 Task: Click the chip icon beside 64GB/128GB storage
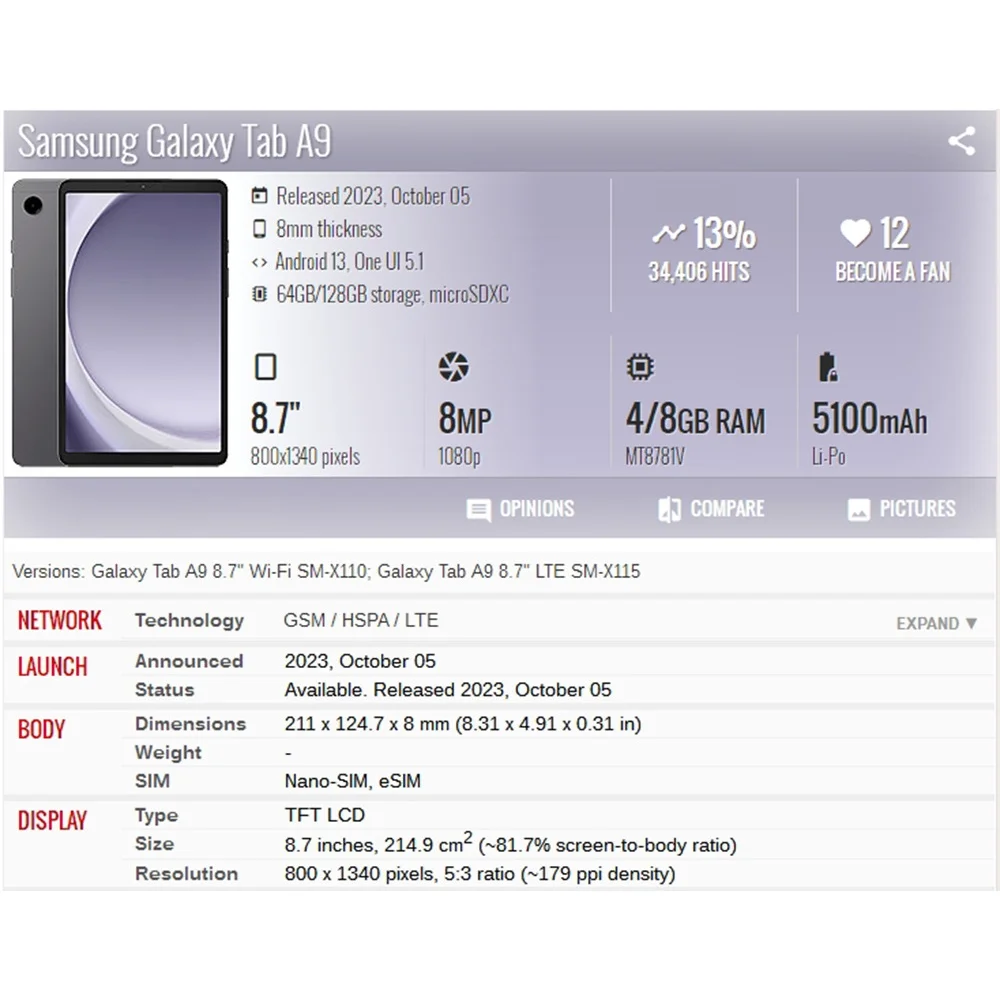coord(260,295)
